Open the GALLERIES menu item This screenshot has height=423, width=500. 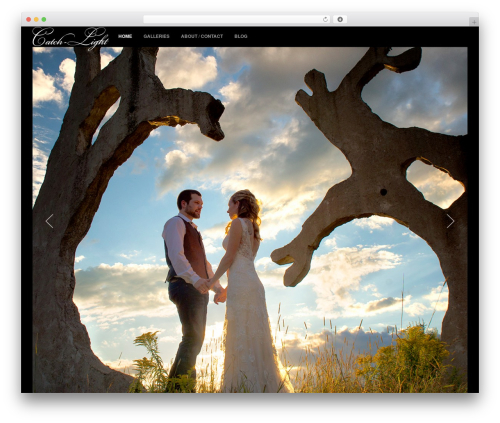click(156, 36)
